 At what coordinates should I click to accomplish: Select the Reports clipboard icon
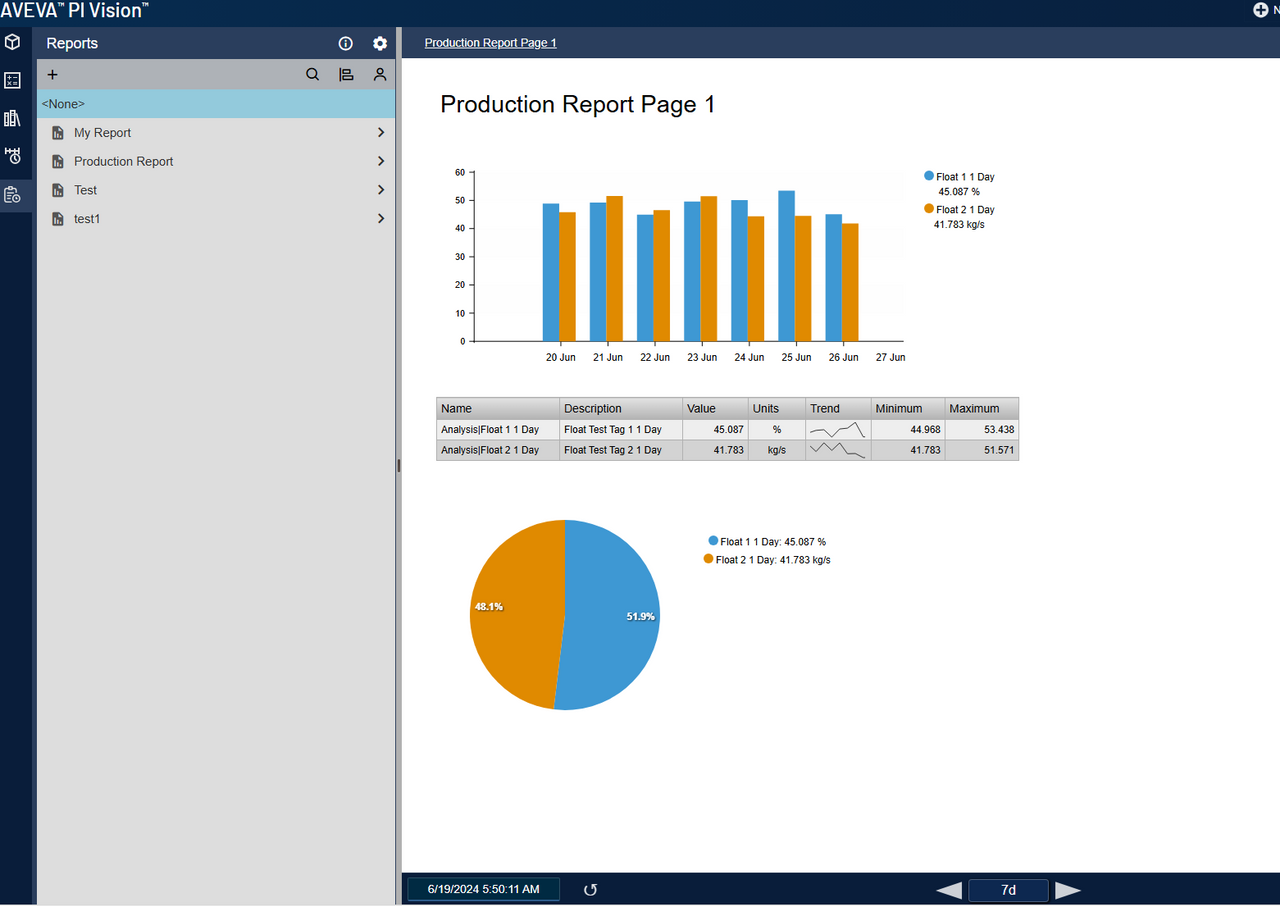click(x=13, y=194)
